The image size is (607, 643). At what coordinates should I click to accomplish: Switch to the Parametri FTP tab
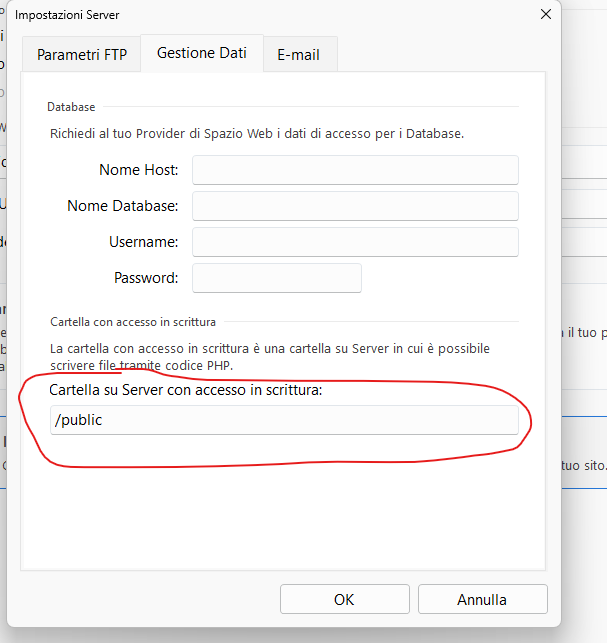coord(82,55)
